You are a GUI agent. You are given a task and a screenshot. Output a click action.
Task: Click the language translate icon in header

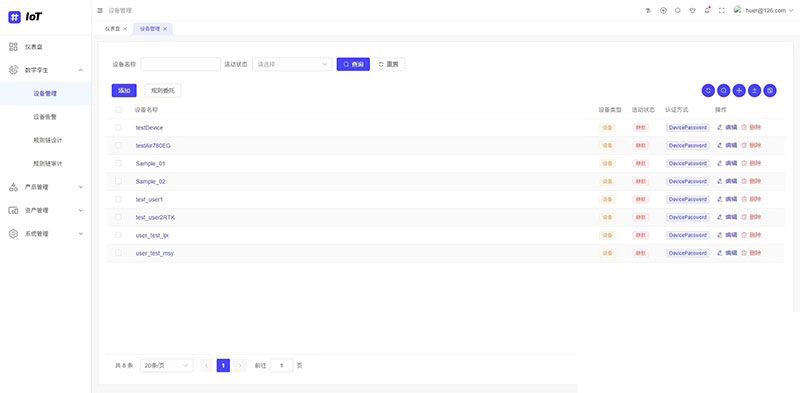tap(648, 10)
